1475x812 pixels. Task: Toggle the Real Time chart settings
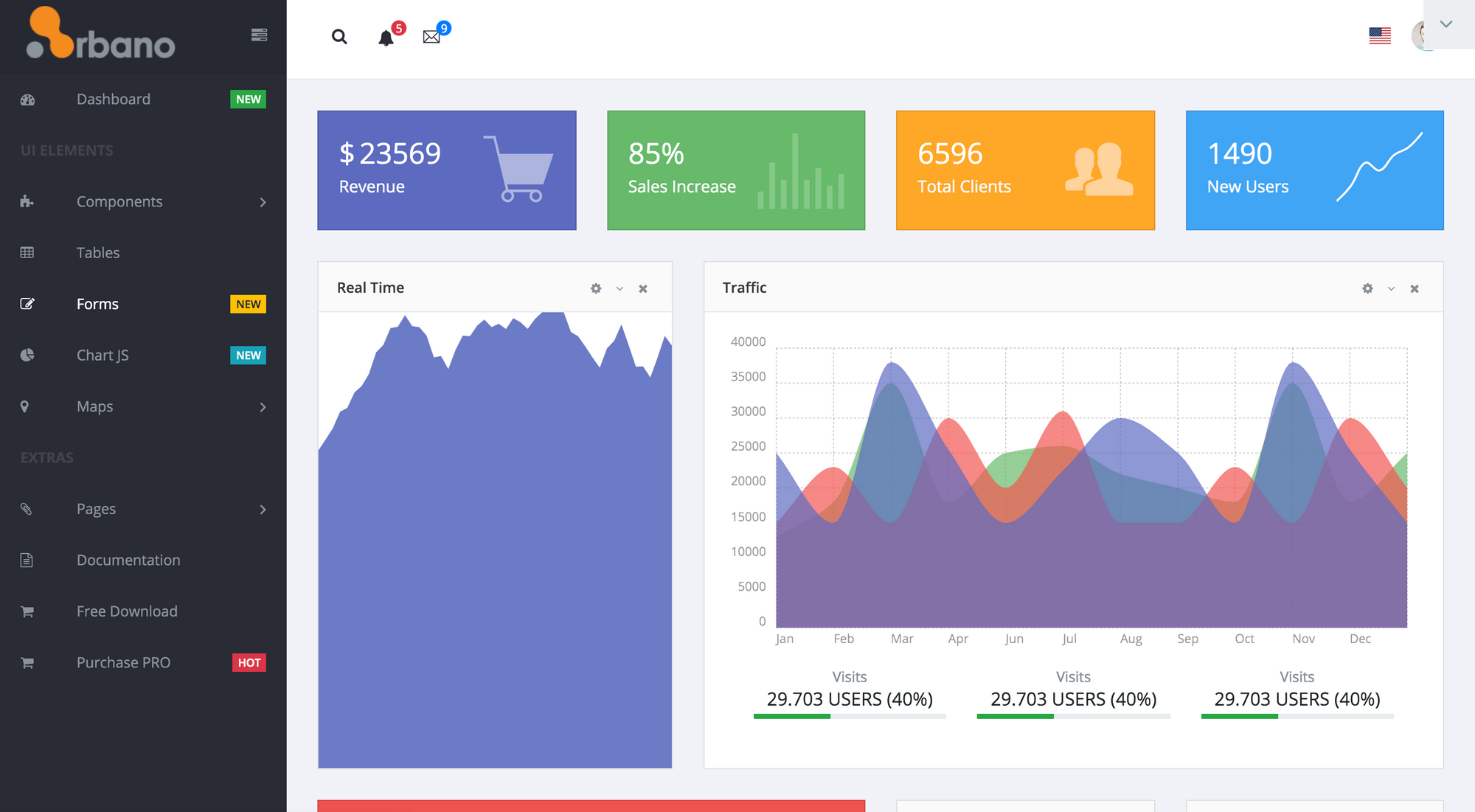[596, 288]
